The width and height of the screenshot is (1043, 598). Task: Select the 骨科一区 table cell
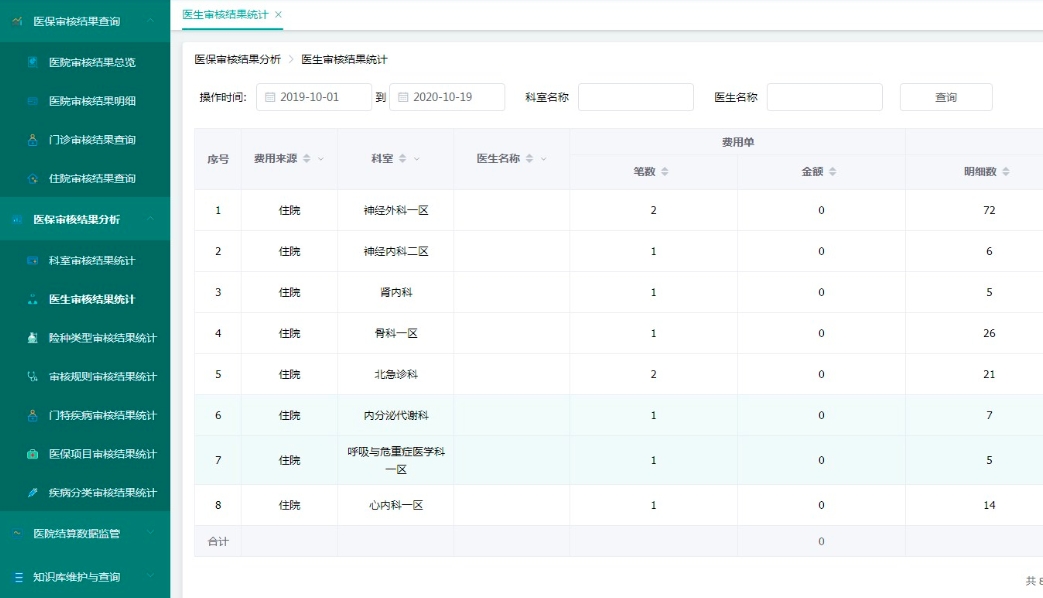(396, 333)
